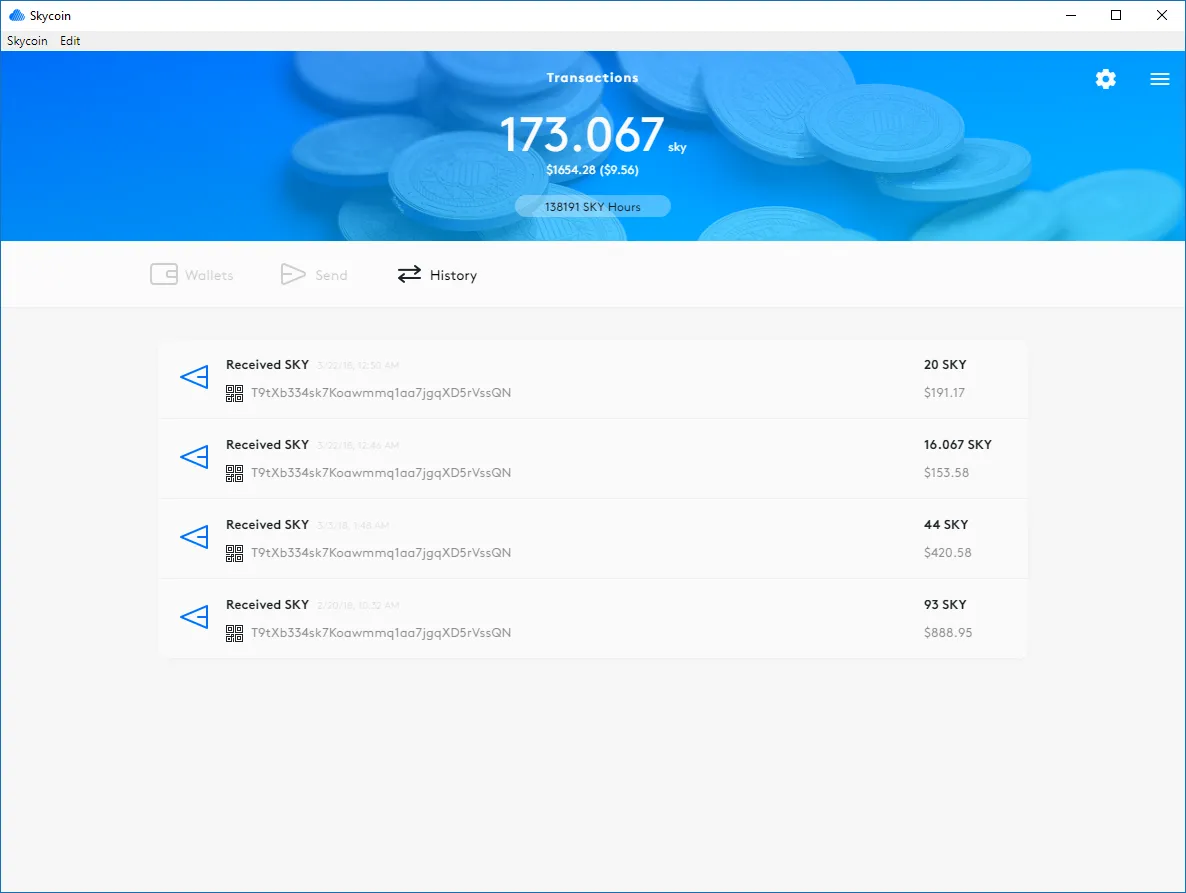
Task: Click the Received SKY label dated 3/22/18 12:50 AM
Action: pos(267,364)
